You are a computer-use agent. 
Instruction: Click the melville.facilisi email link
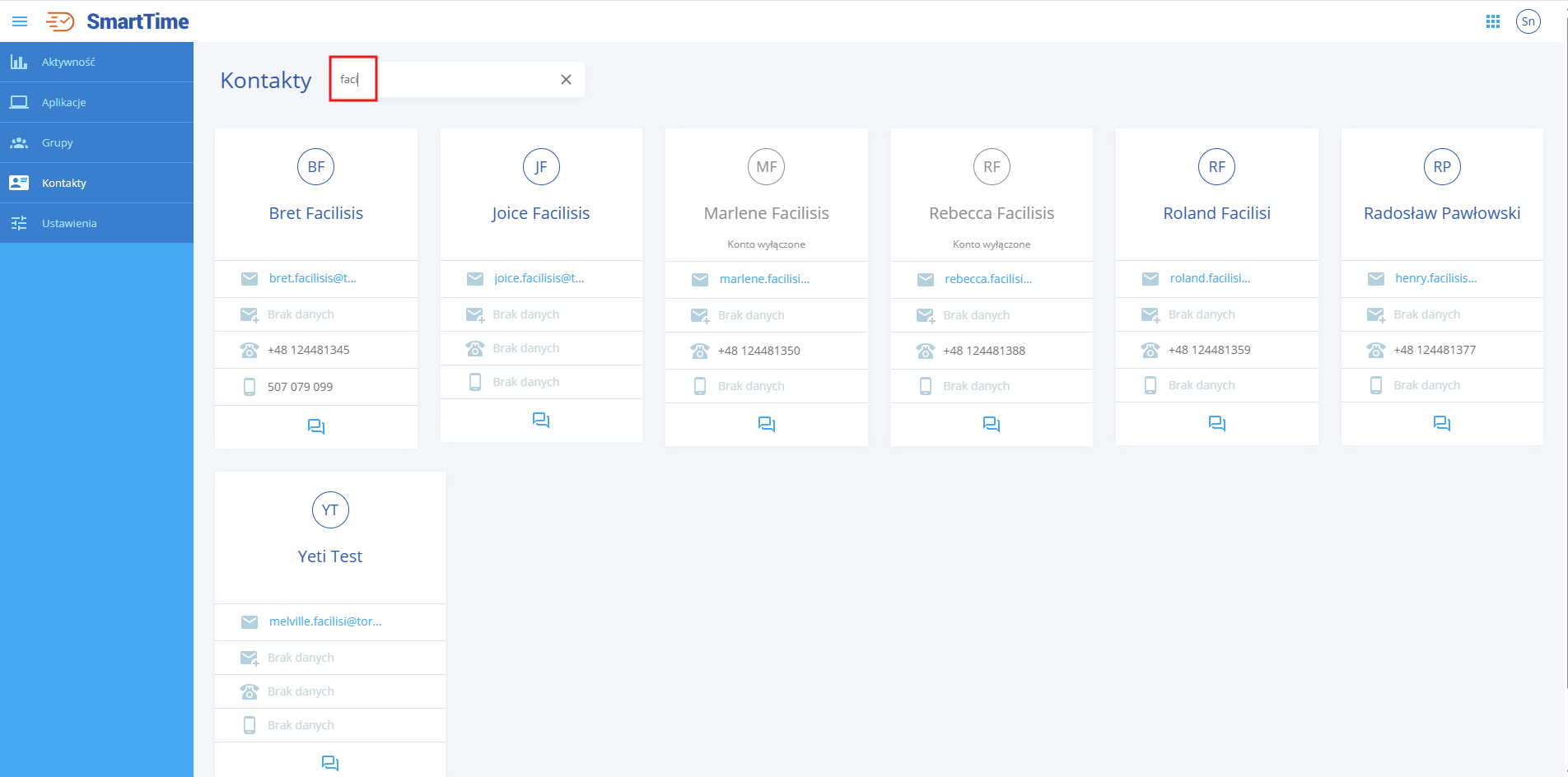(x=324, y=621)
